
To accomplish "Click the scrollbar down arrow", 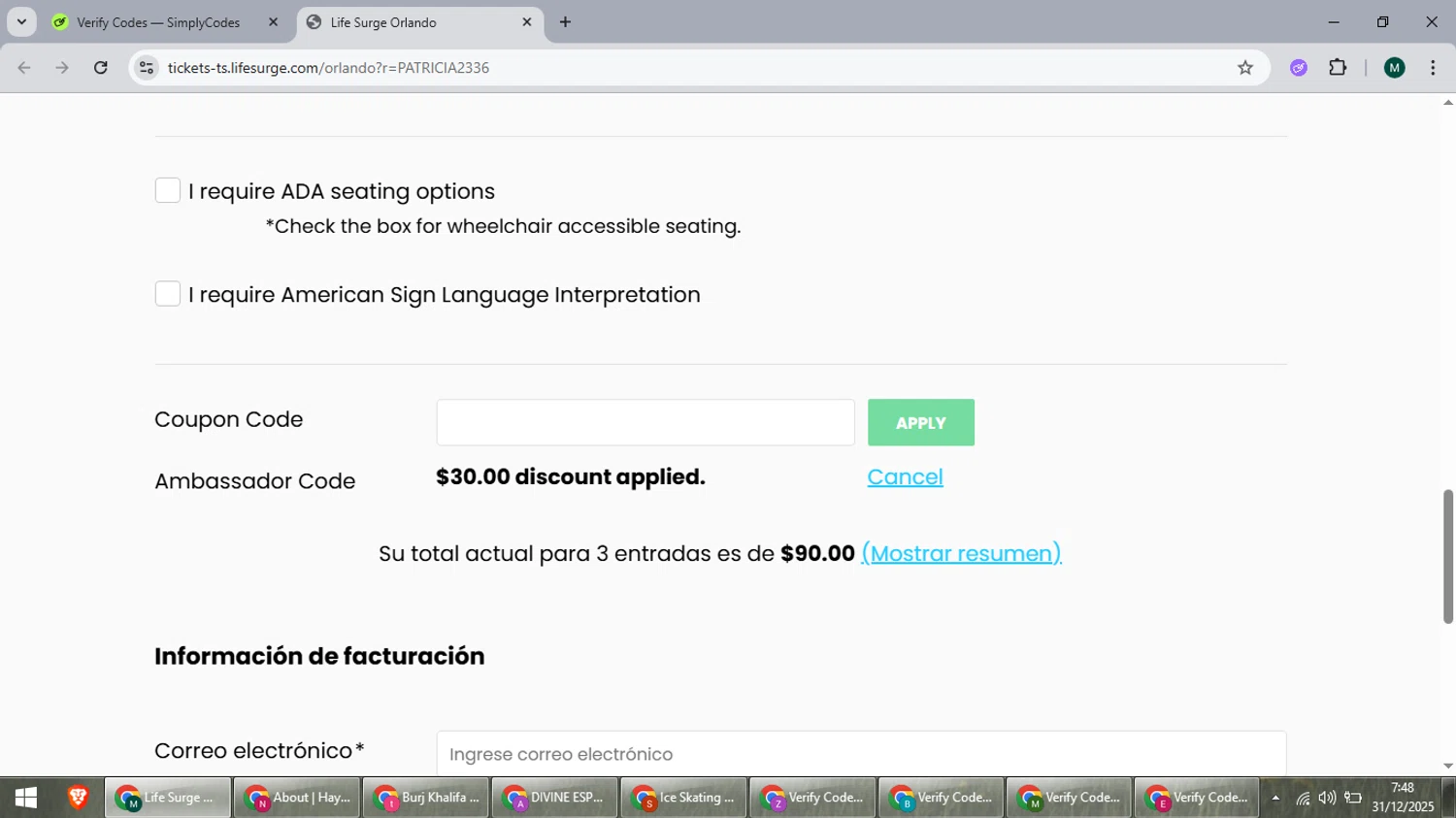I will click(x=1448, y=766).
